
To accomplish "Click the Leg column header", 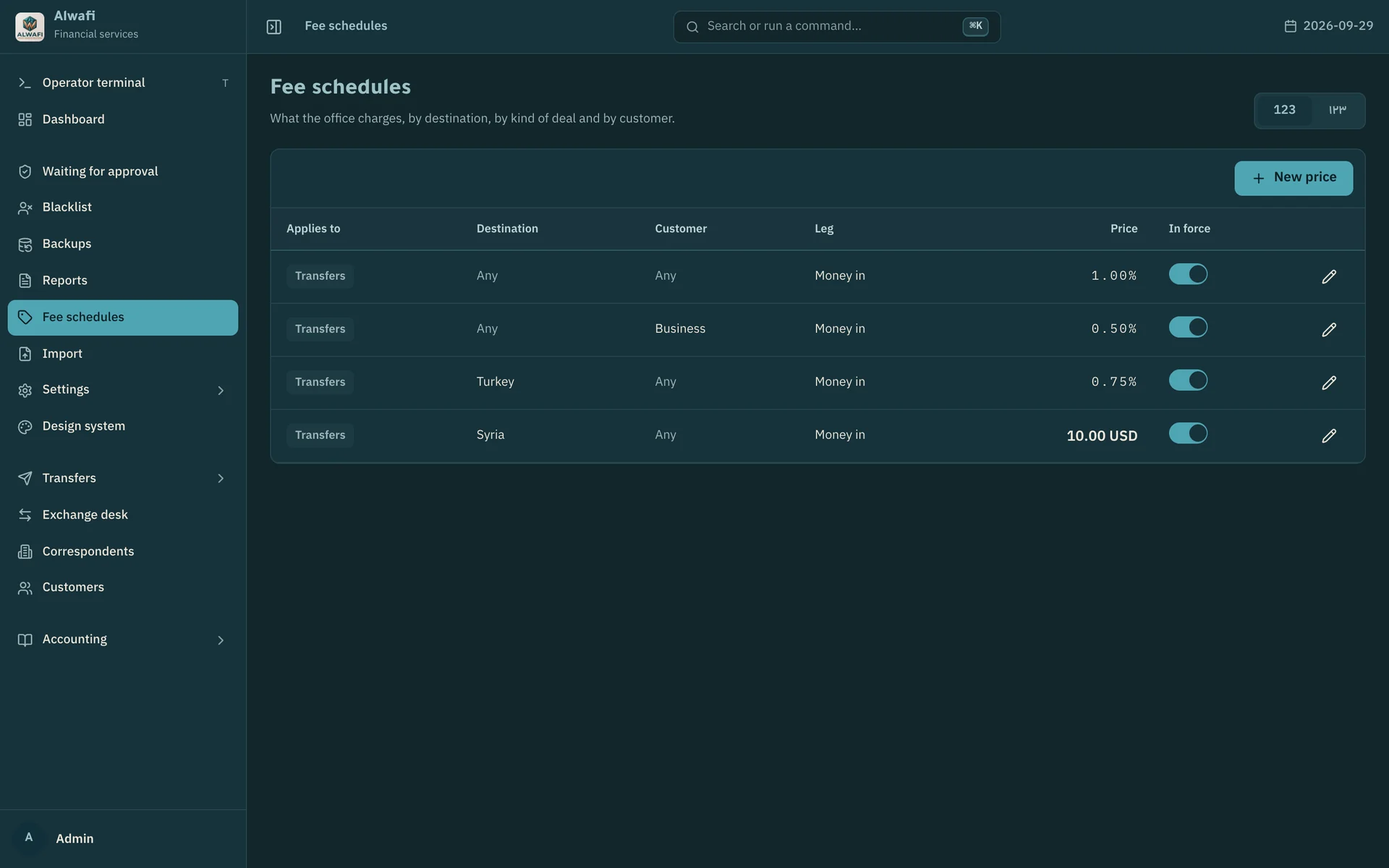I will tap(824, 229).
